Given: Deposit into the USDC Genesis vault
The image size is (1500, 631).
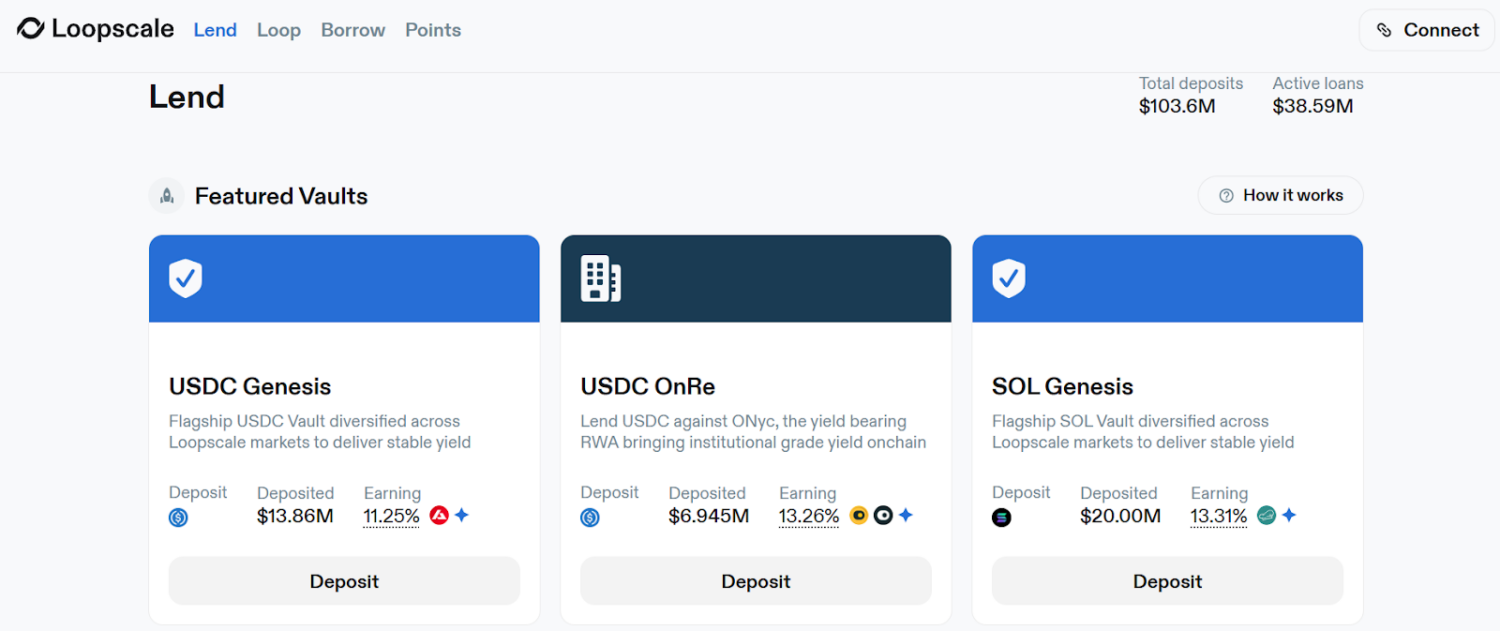Looking at the screenshot, I should (344, 581).
